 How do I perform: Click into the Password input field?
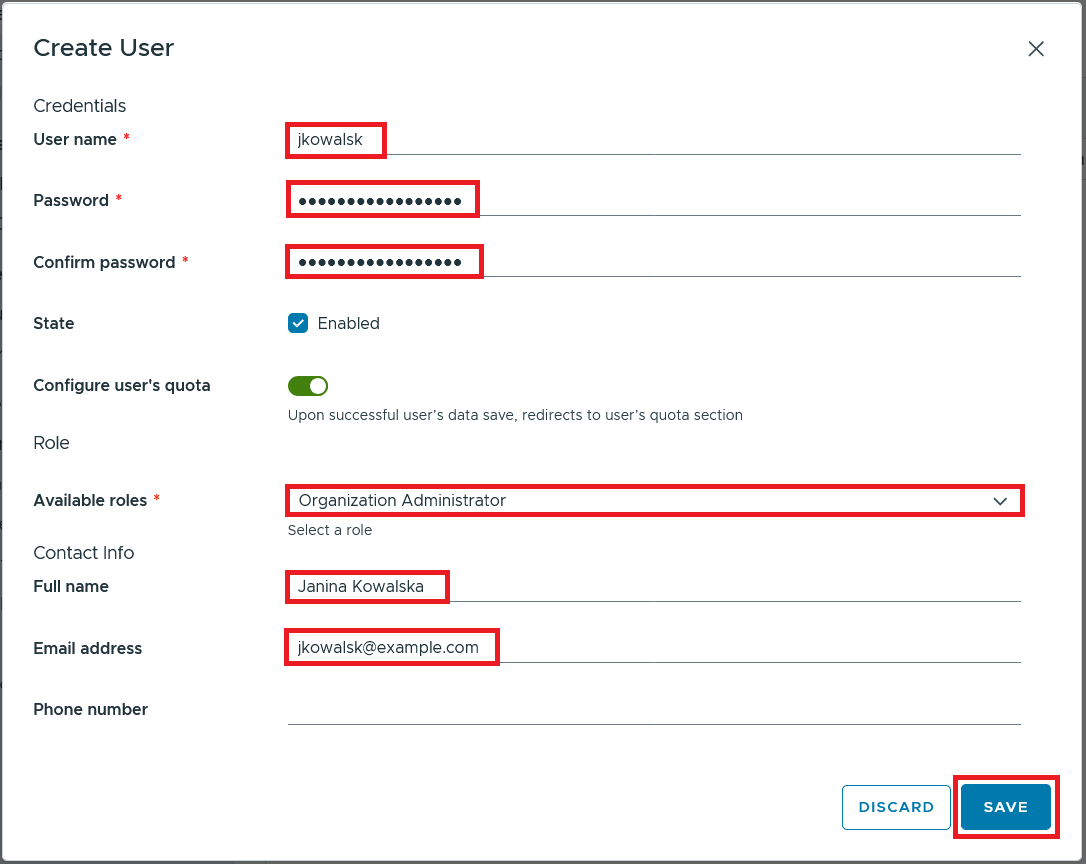650,201
